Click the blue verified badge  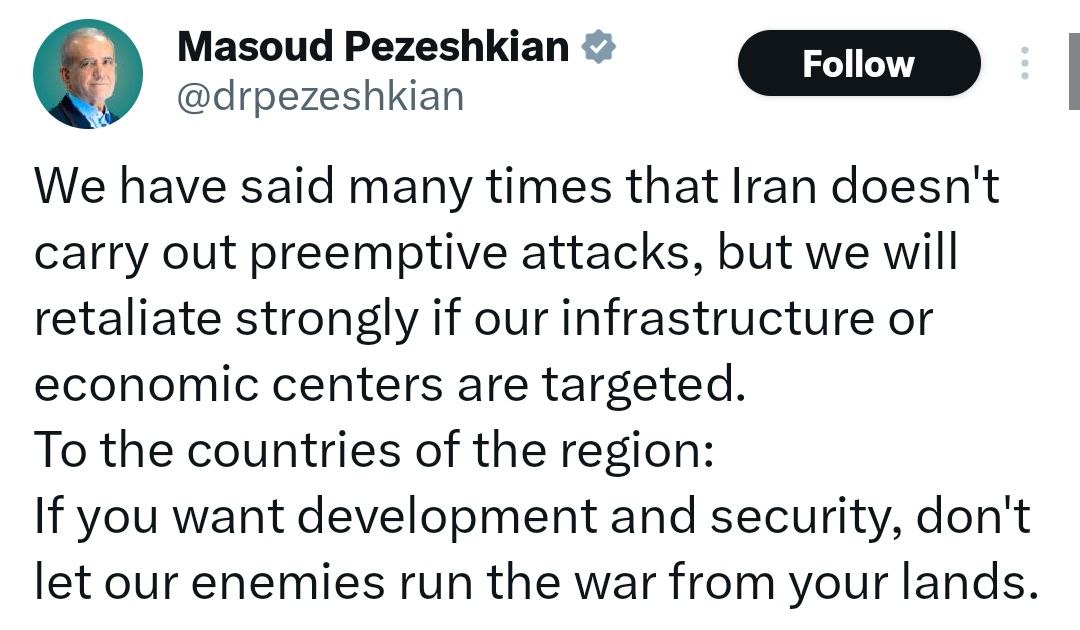(599, 47)
